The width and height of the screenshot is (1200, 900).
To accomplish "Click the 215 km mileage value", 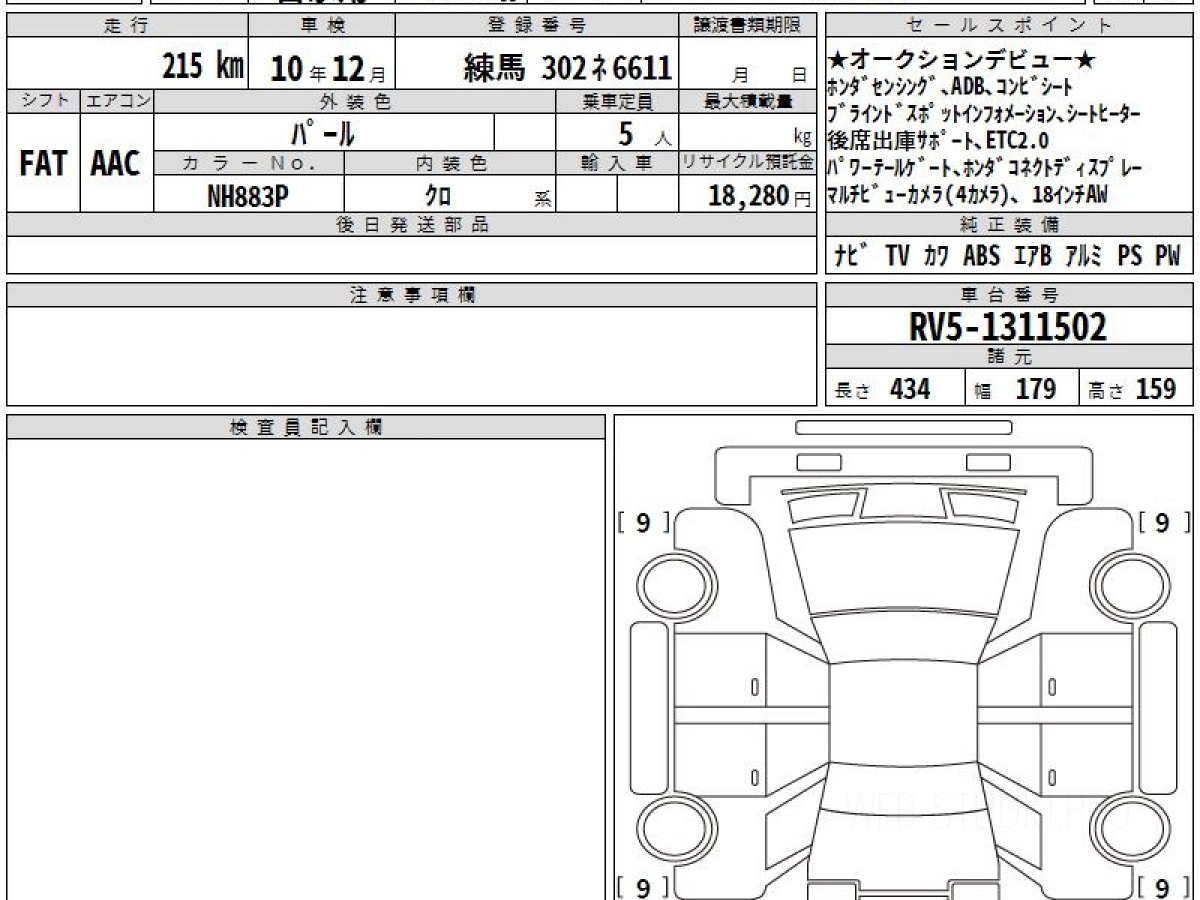I will [x=203, y=68].
